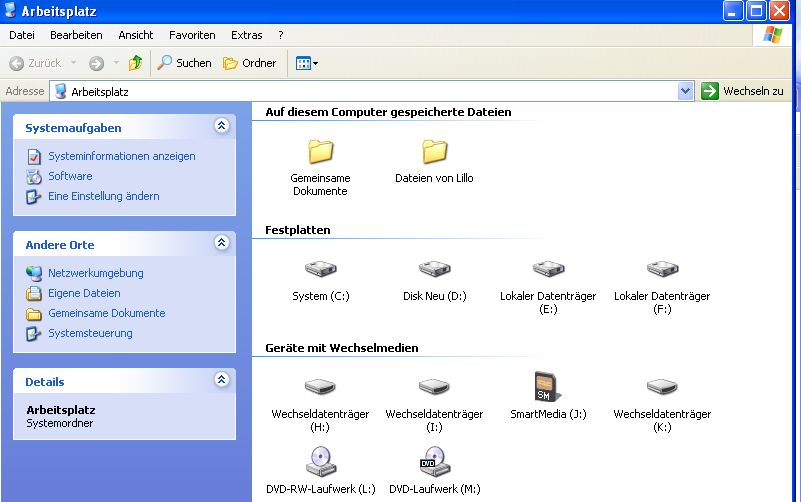Open Lokaler Datenträger (E:) drive icon
The height and width of the screenshot is (502, 801).
(x=548, y=268)
